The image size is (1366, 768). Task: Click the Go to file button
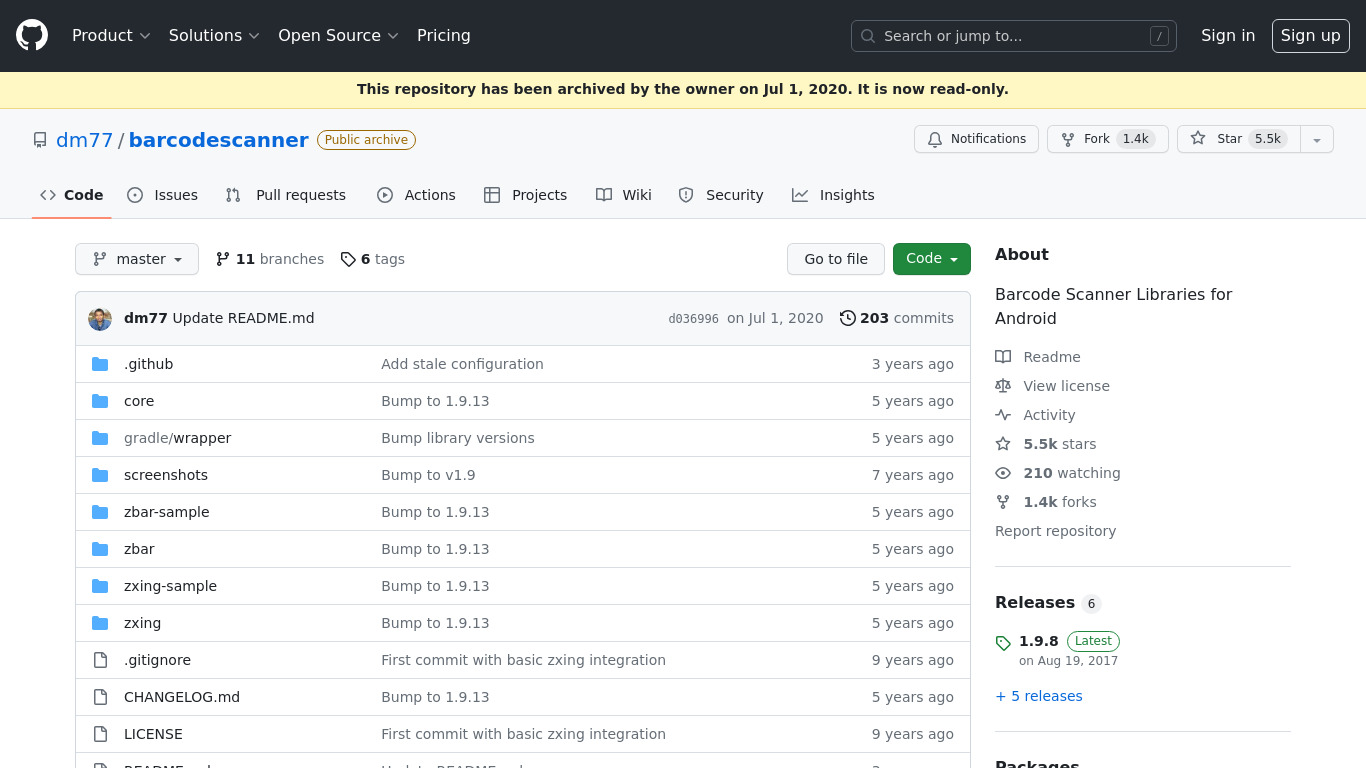836,259
